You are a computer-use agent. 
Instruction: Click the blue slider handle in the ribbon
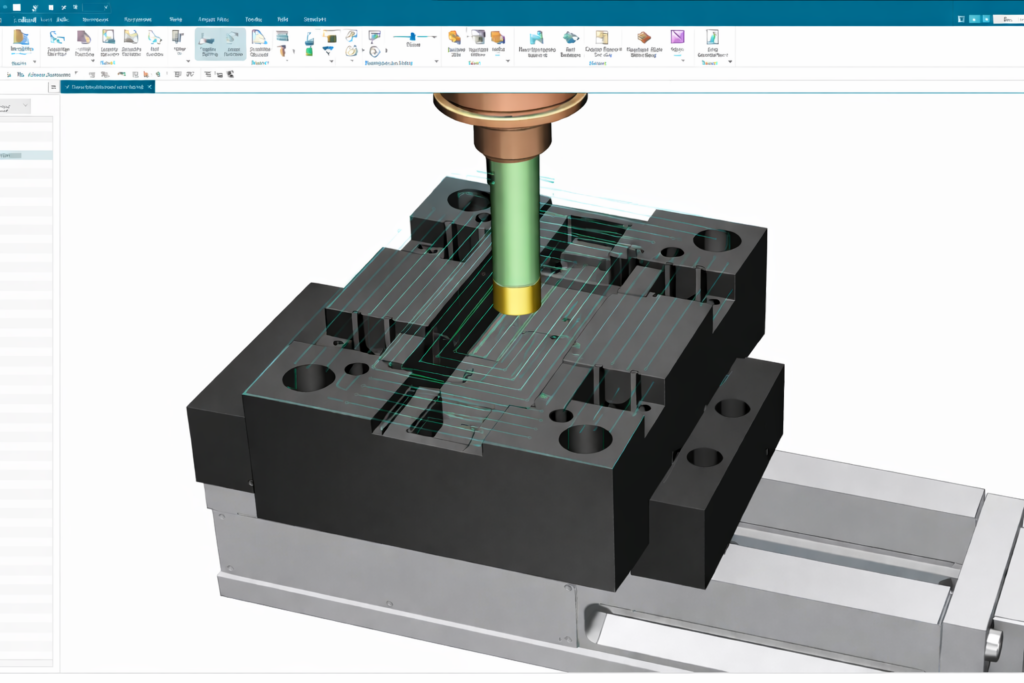(408, 37)
